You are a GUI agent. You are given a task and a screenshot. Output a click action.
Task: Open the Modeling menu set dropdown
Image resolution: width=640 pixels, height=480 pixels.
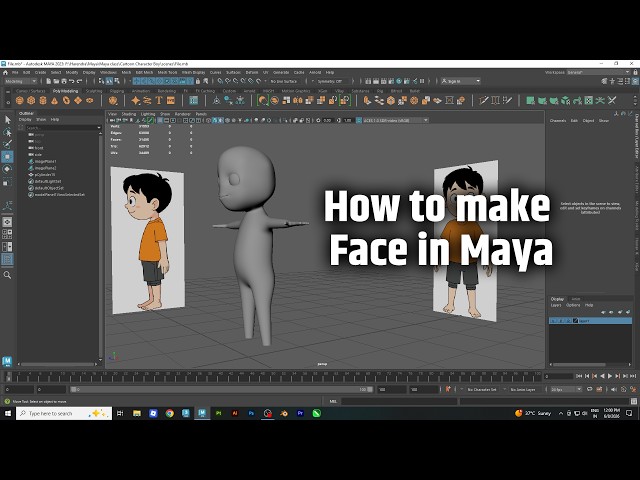tap(20, 81)
